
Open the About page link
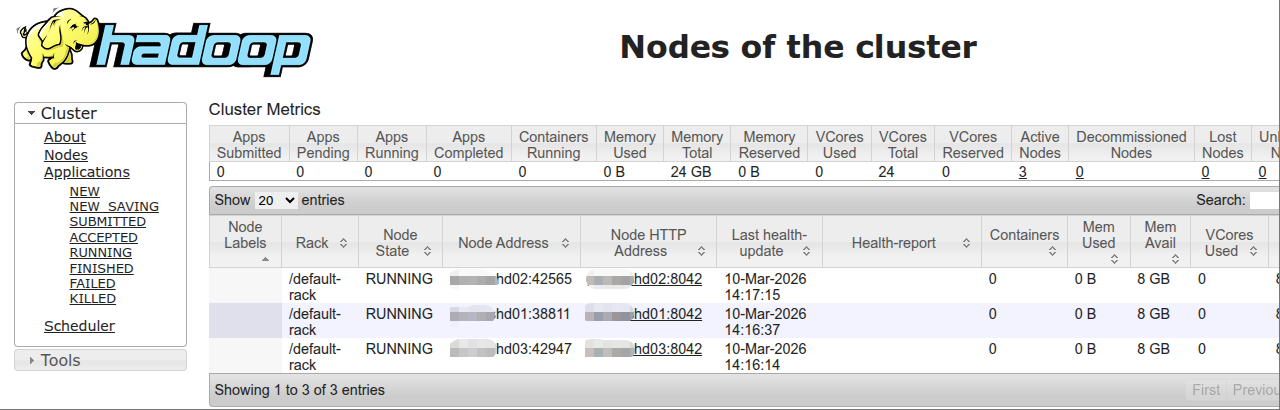65,137
